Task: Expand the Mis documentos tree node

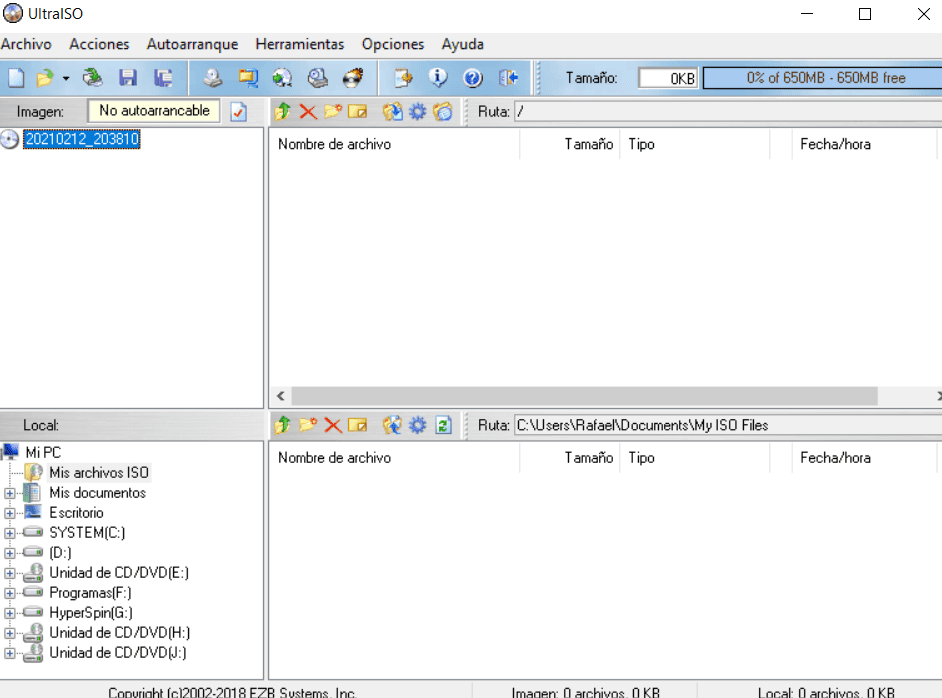Action: [x=10, y=493]
